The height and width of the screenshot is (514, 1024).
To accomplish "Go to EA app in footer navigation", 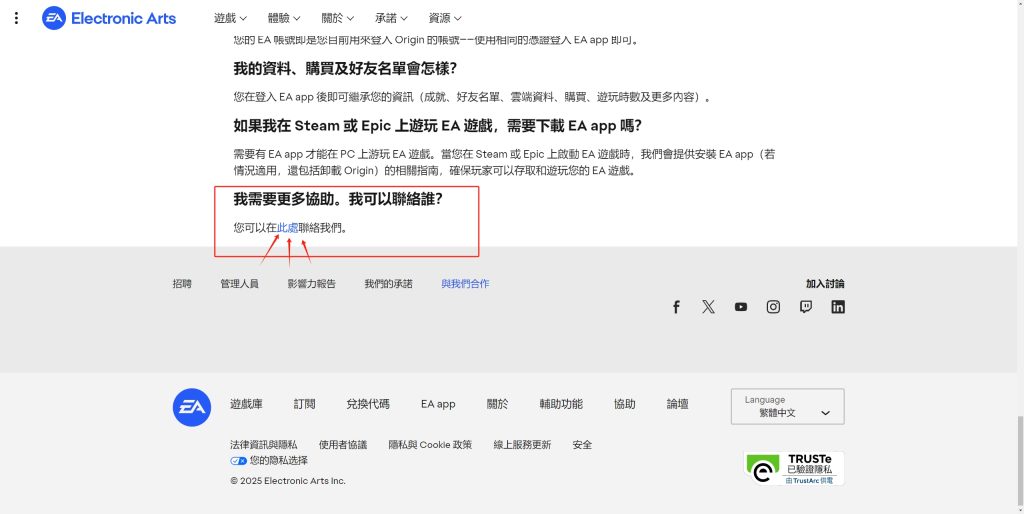I will tap(438, 404).
